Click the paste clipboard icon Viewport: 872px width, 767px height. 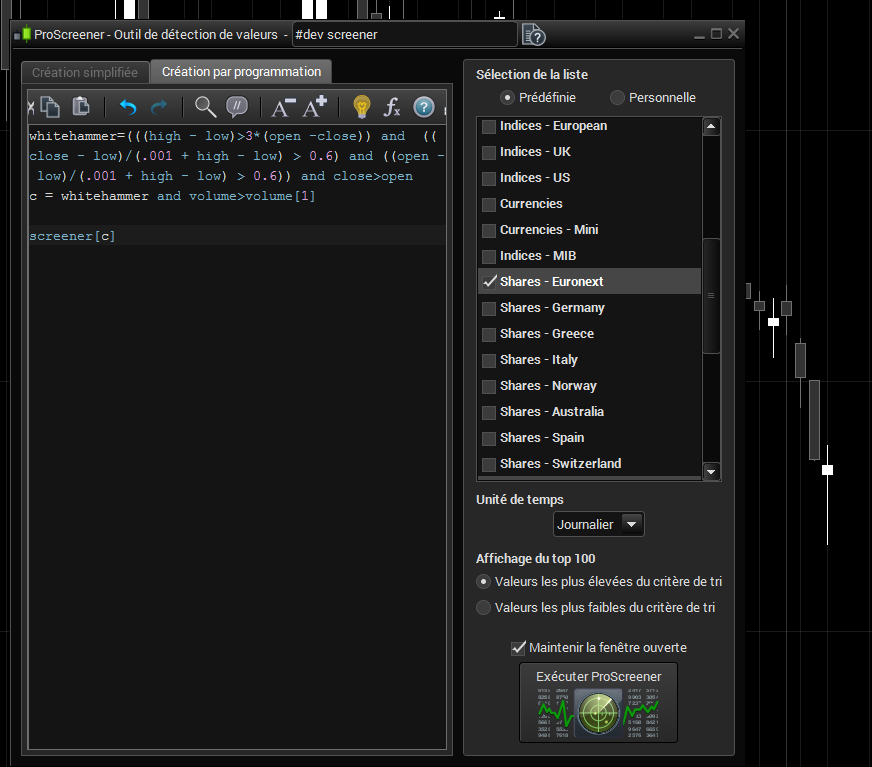[x=82, y=107]
